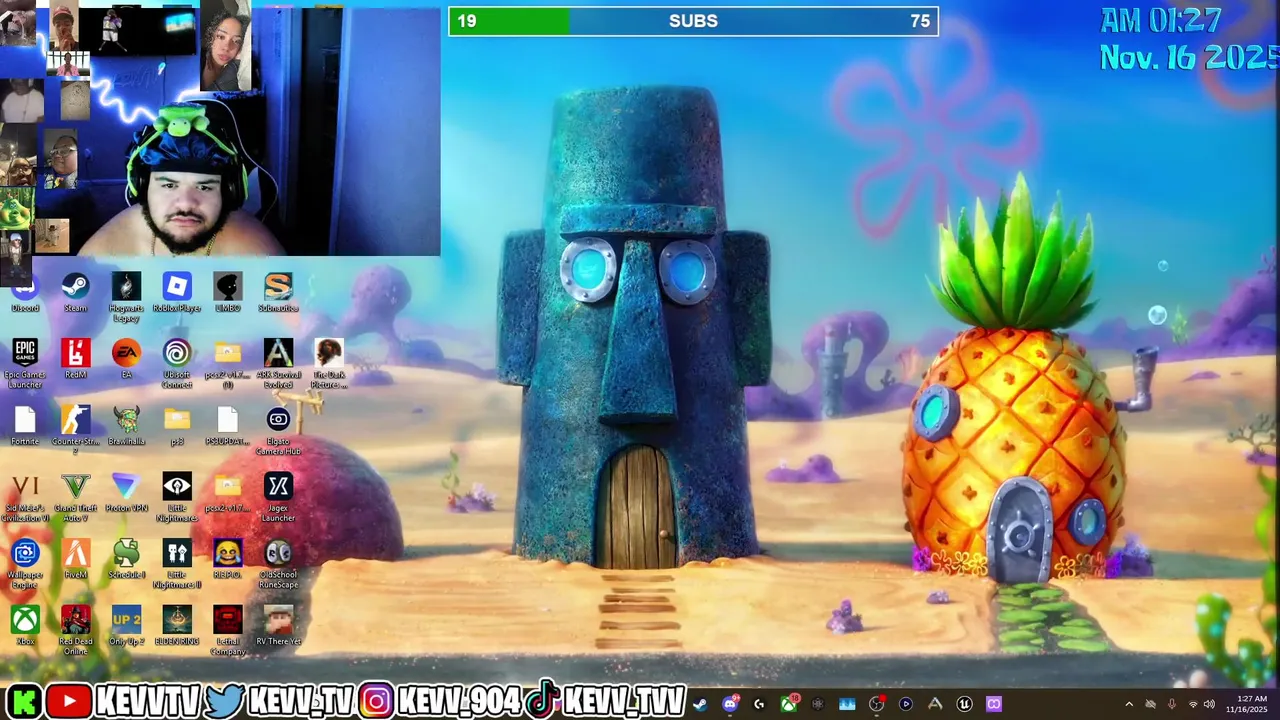Viewport: 1280px width, 720px height.
Task: Launch the Epic Games Launcher icon
Action: point(25,364)
